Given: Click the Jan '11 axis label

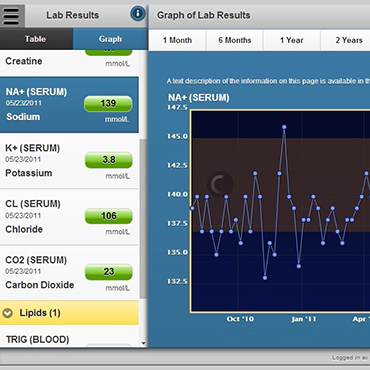Looking at the screenshot, I should coord(304,319).
